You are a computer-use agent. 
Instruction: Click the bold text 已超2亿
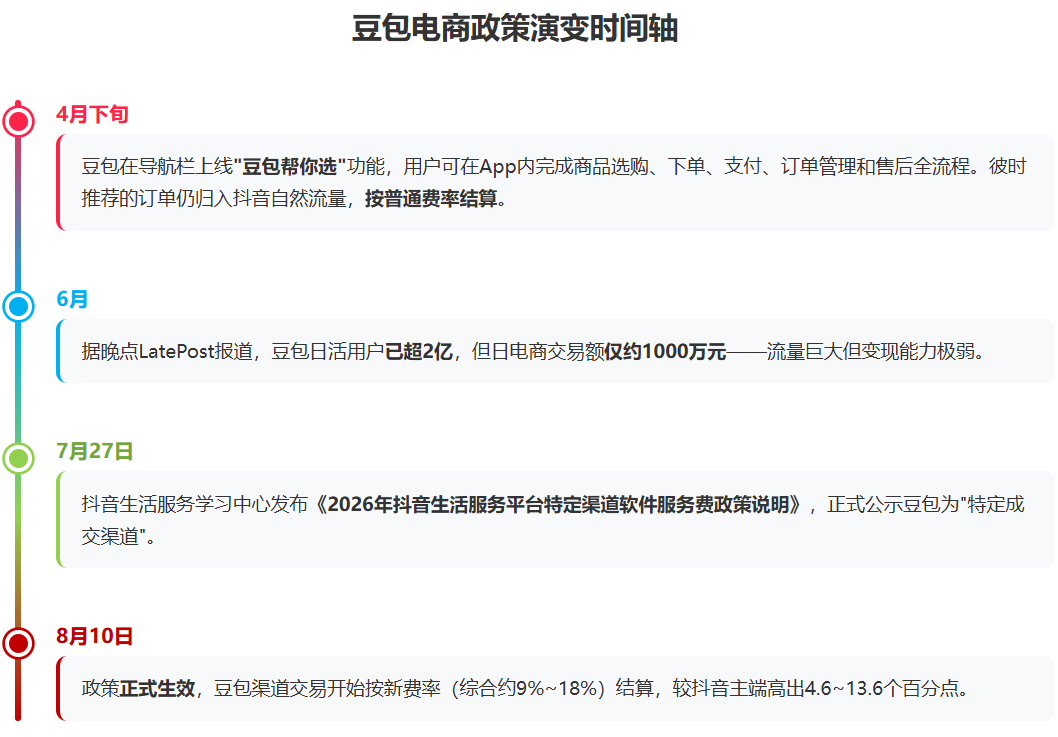coord(418,351)
